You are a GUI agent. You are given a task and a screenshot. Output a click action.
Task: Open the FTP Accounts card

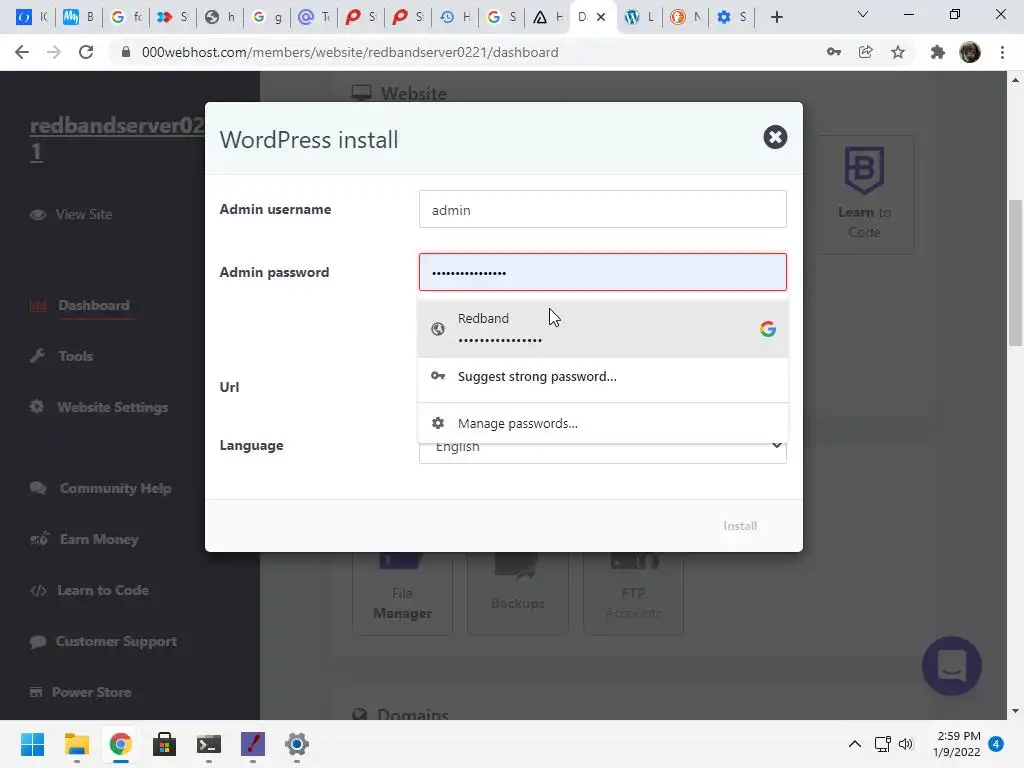633,593
